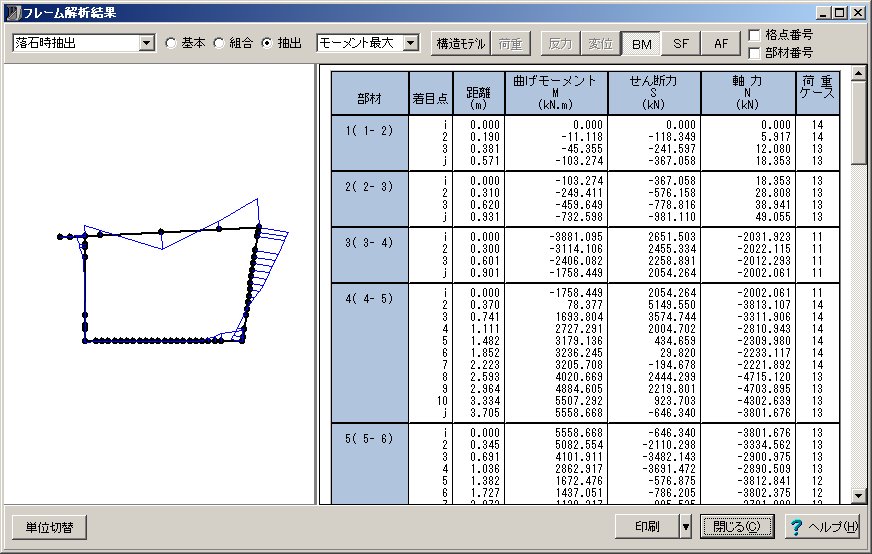Click the 着目点 column header
872x554 pixels.
[x=430, y=93]
